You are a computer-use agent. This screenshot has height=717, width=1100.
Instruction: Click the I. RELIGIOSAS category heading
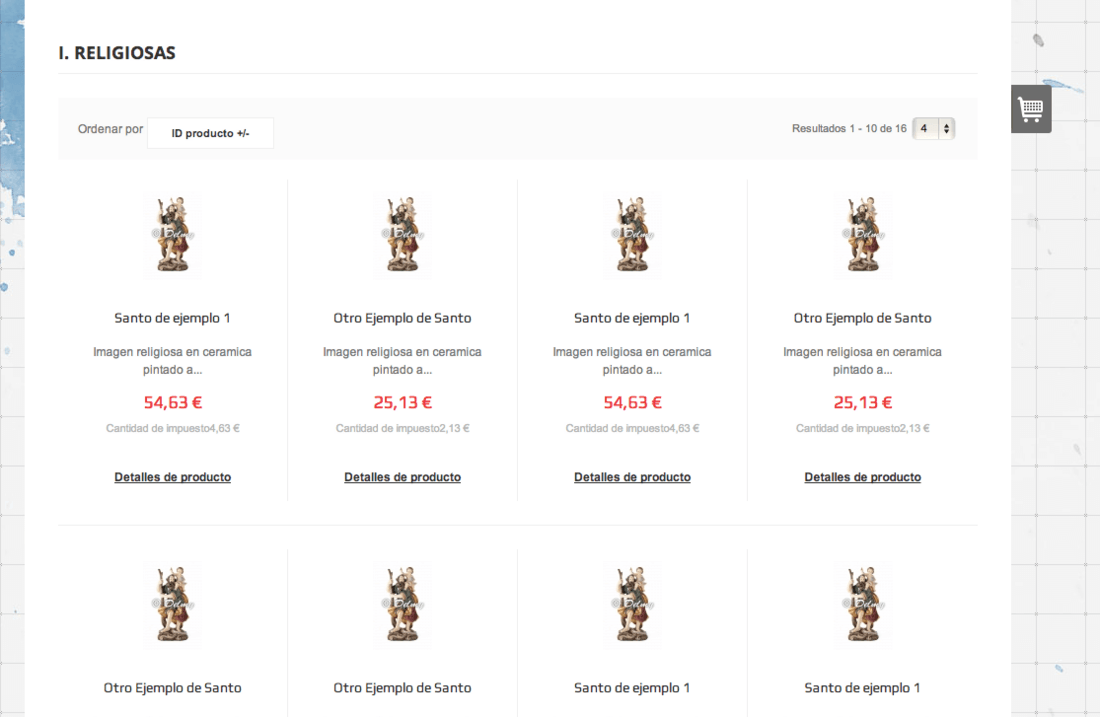point(117,53)
